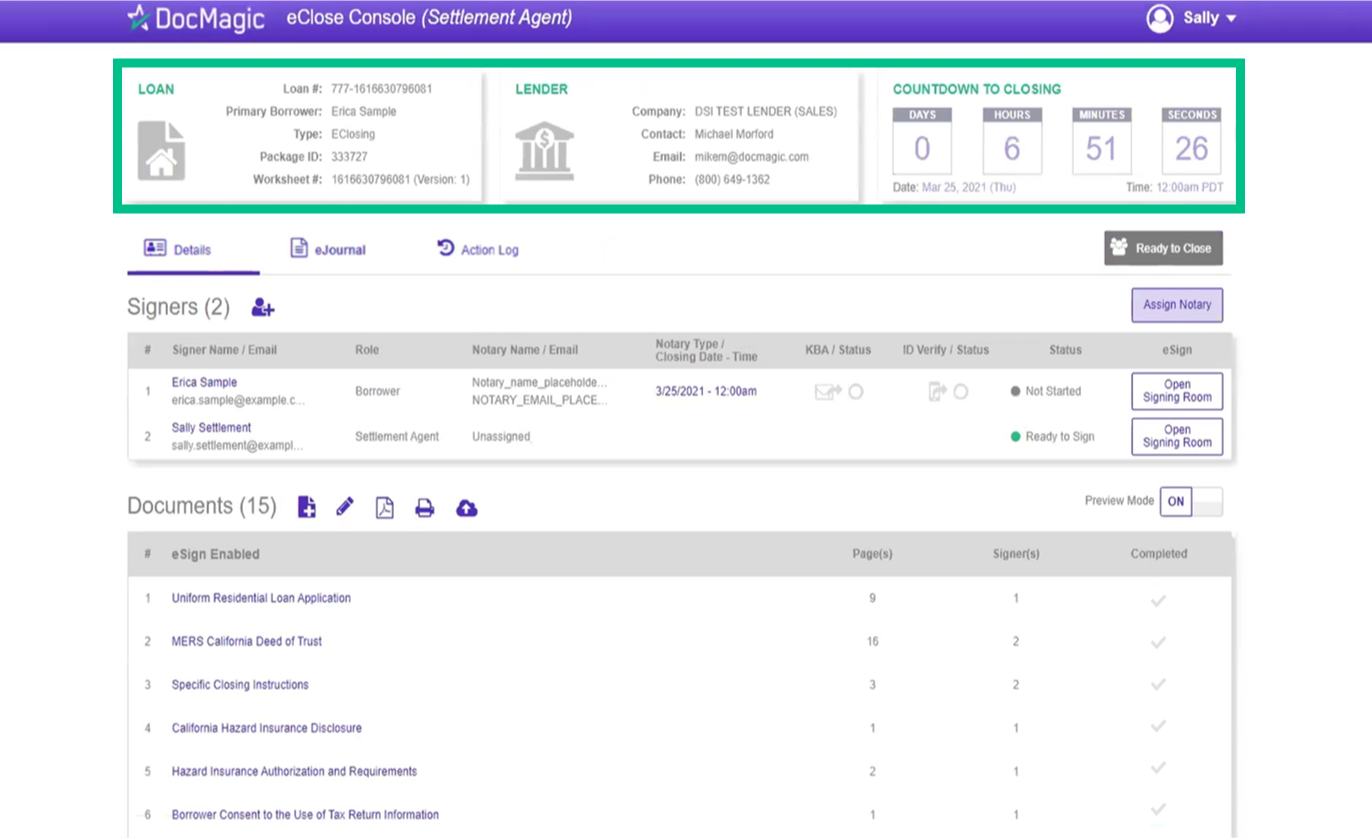
Task: Open the Action Log tab
Action: click(x=478, y=249)
